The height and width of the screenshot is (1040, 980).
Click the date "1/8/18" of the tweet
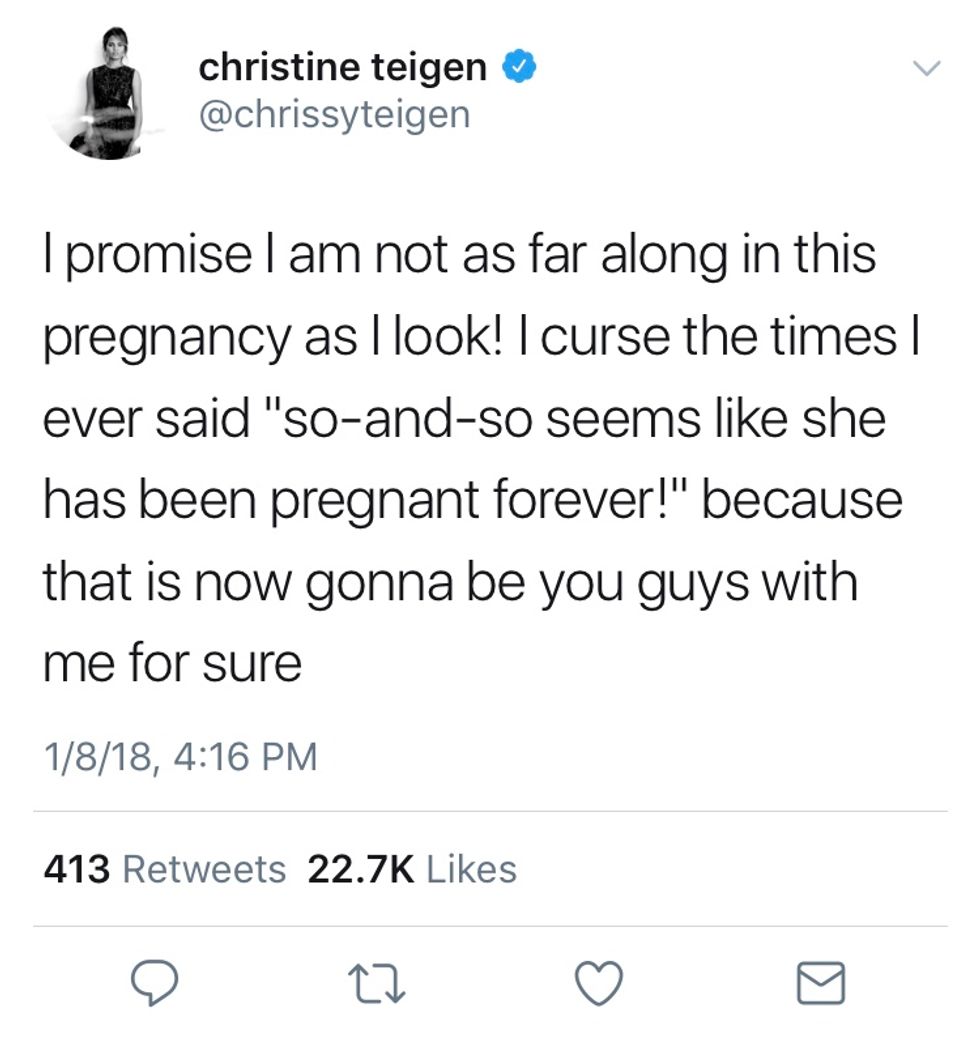pyautogui.click(x=97, y=756)
